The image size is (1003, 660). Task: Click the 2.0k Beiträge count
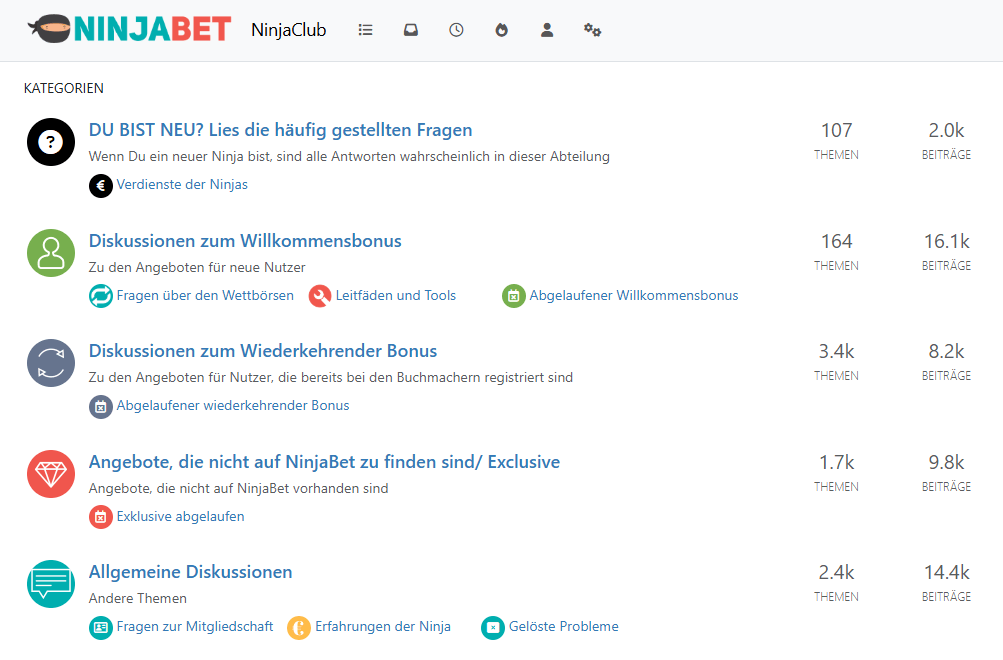[946, 130]
